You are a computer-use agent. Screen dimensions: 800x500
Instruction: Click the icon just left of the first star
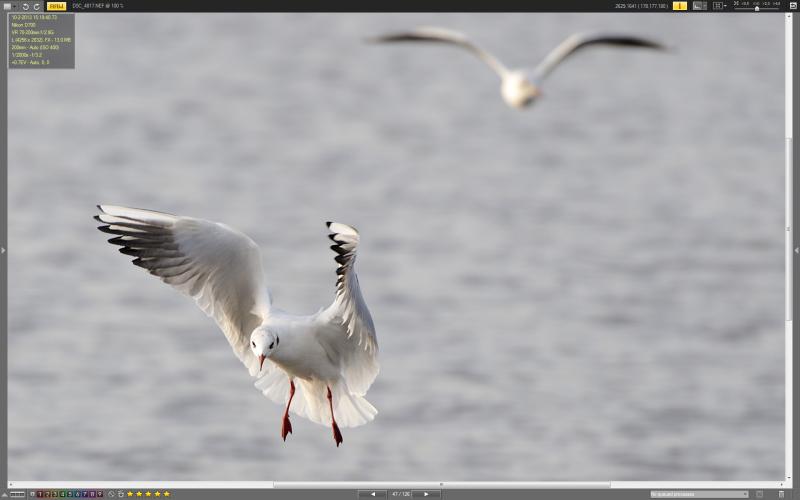[121, 494]
